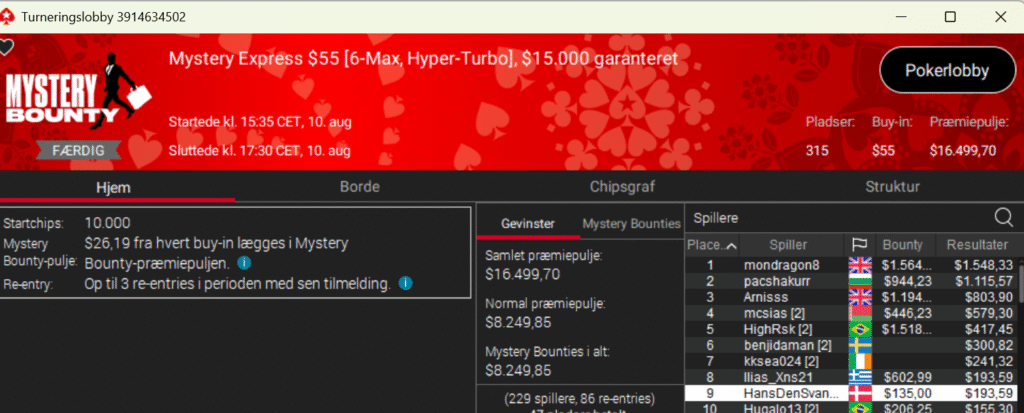
Task: Sort by the Place column header
Action: point(712,245)
